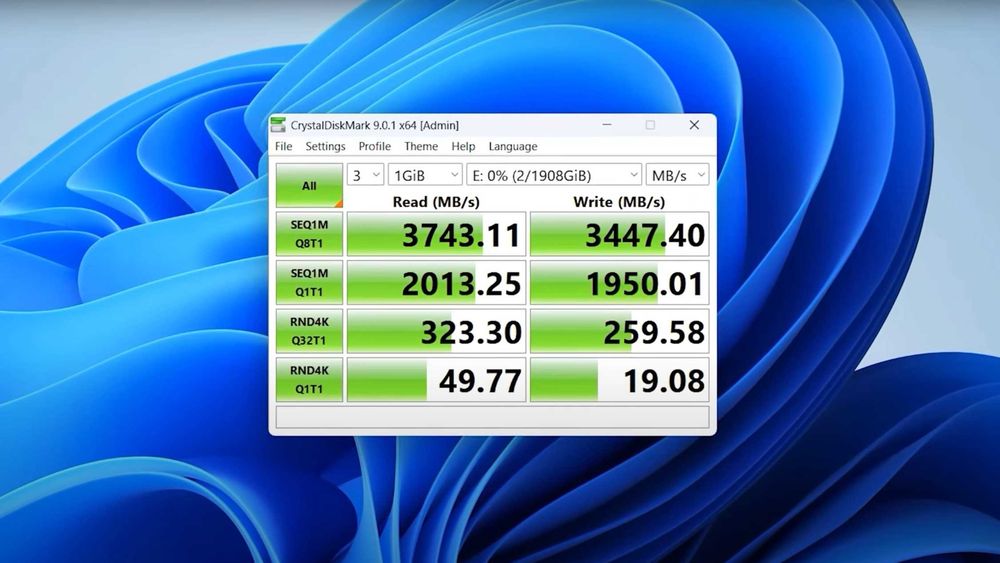The height and width of the screenshot is (563, 1000).
Task: Open the test size dropdown showing 1GiB
Action: 425,175
